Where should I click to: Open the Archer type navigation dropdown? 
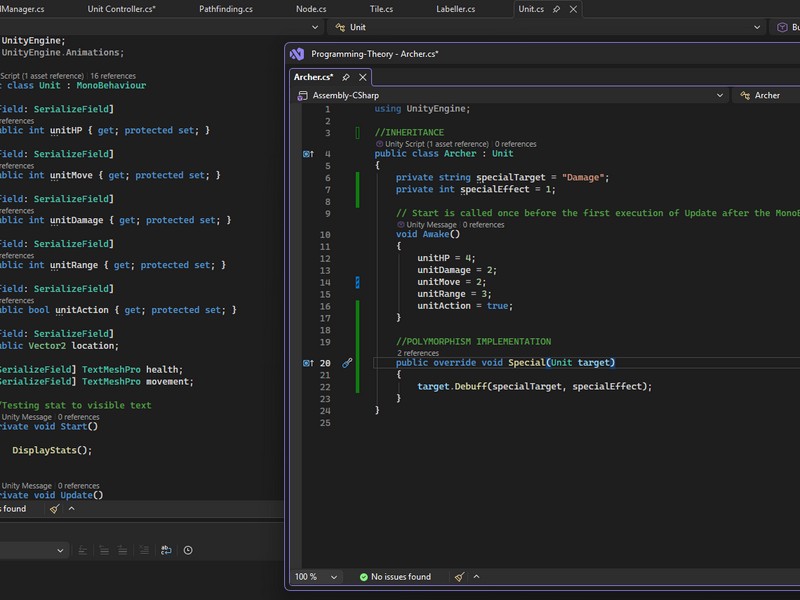pyautogui.click(x=767, y=95)
